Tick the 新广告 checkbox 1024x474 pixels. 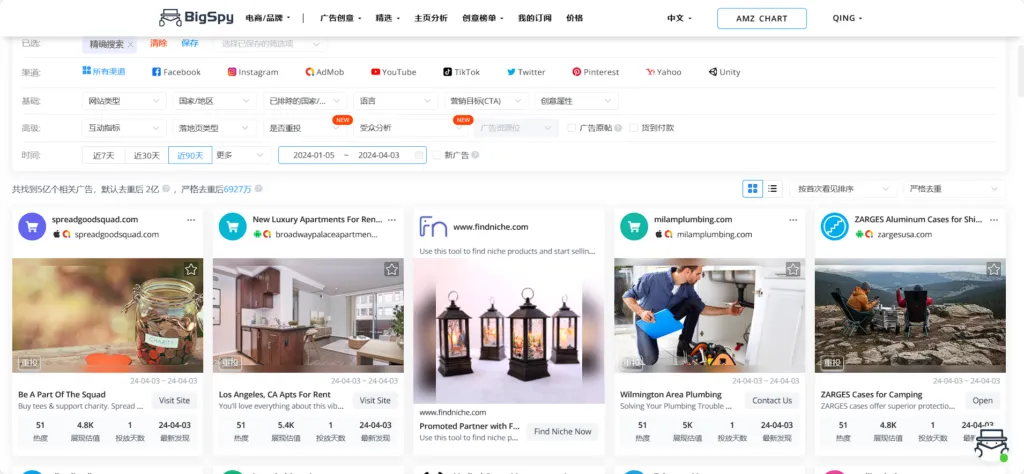436,155
